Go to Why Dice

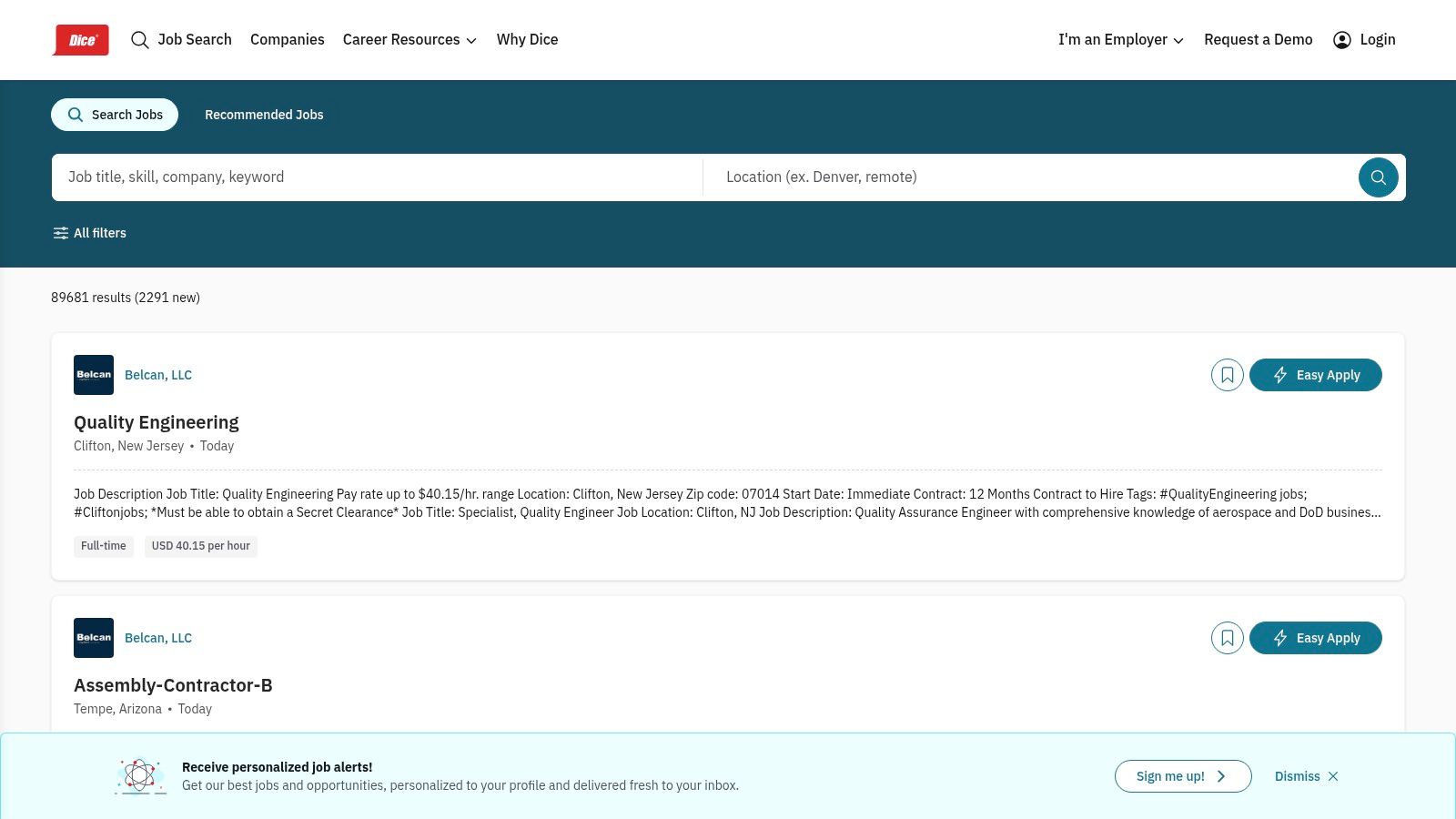point(527,39)
